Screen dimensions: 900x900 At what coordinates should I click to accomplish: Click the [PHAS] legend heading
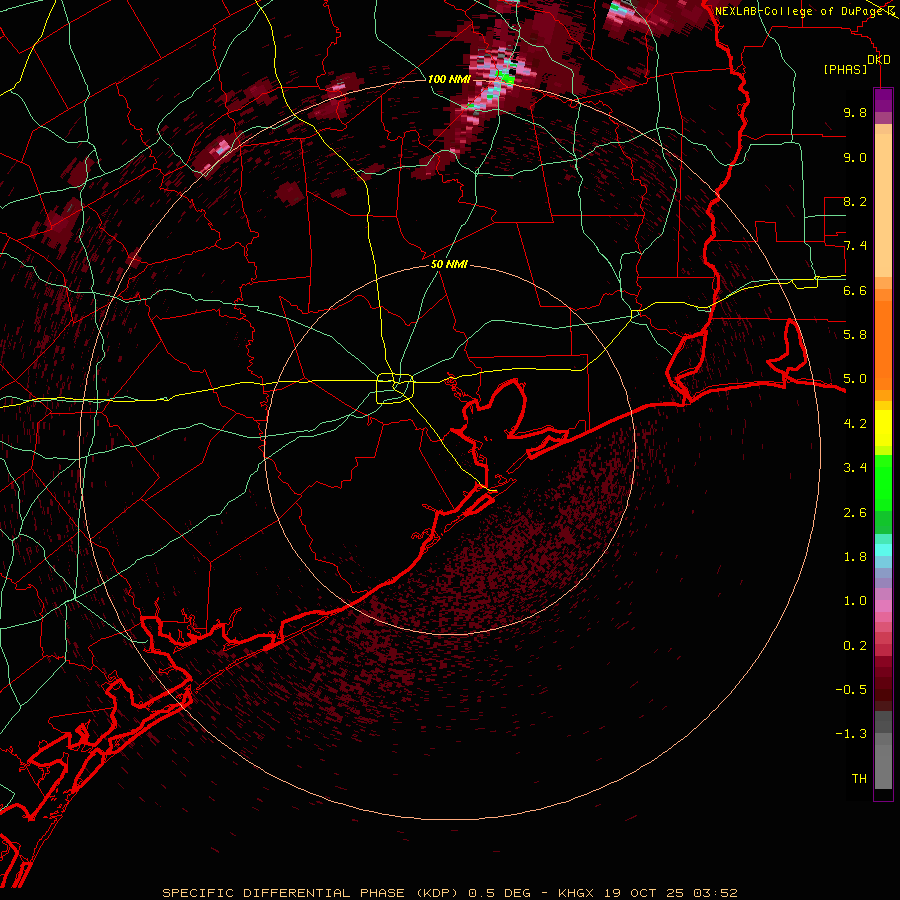pos(845,69)
